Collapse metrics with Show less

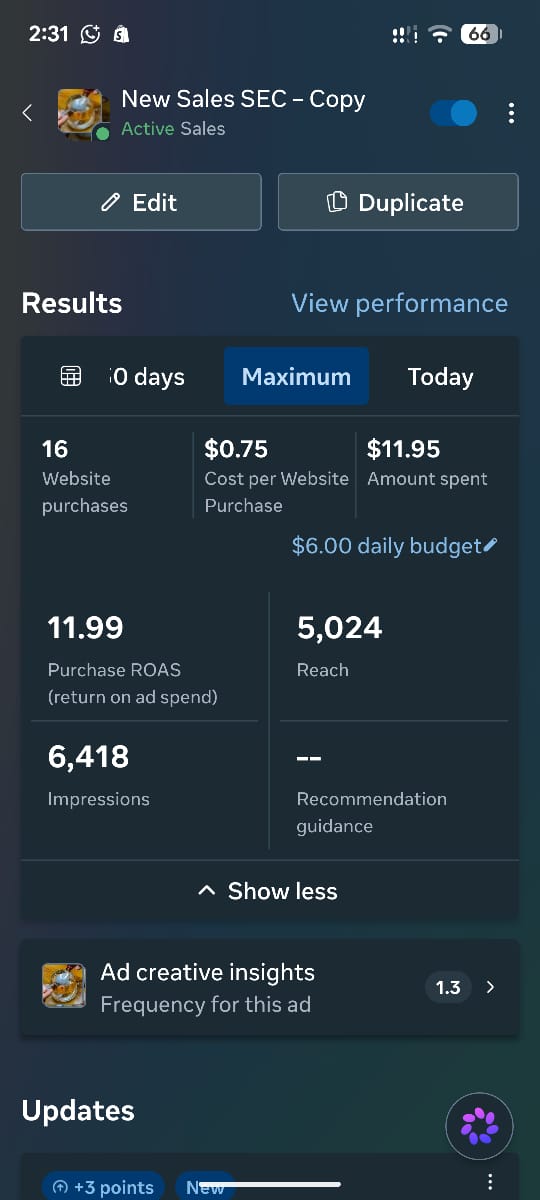click(269, 891)
